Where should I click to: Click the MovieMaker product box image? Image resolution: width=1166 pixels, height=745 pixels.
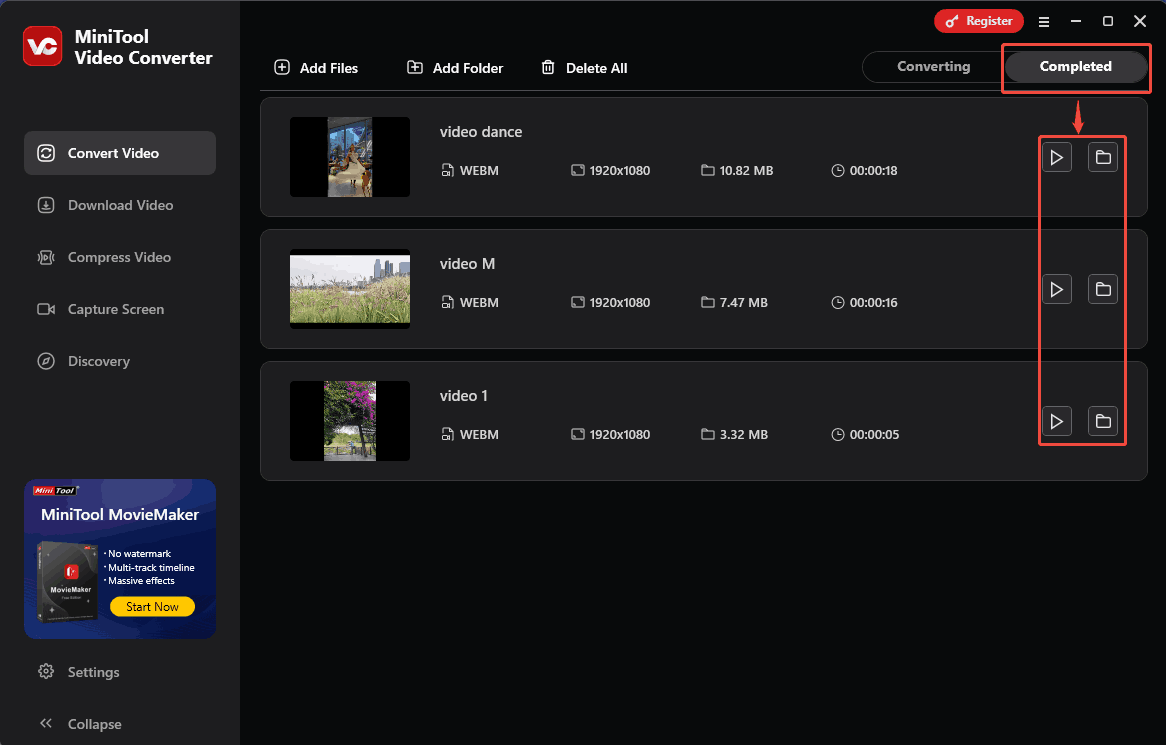point(67,581)
